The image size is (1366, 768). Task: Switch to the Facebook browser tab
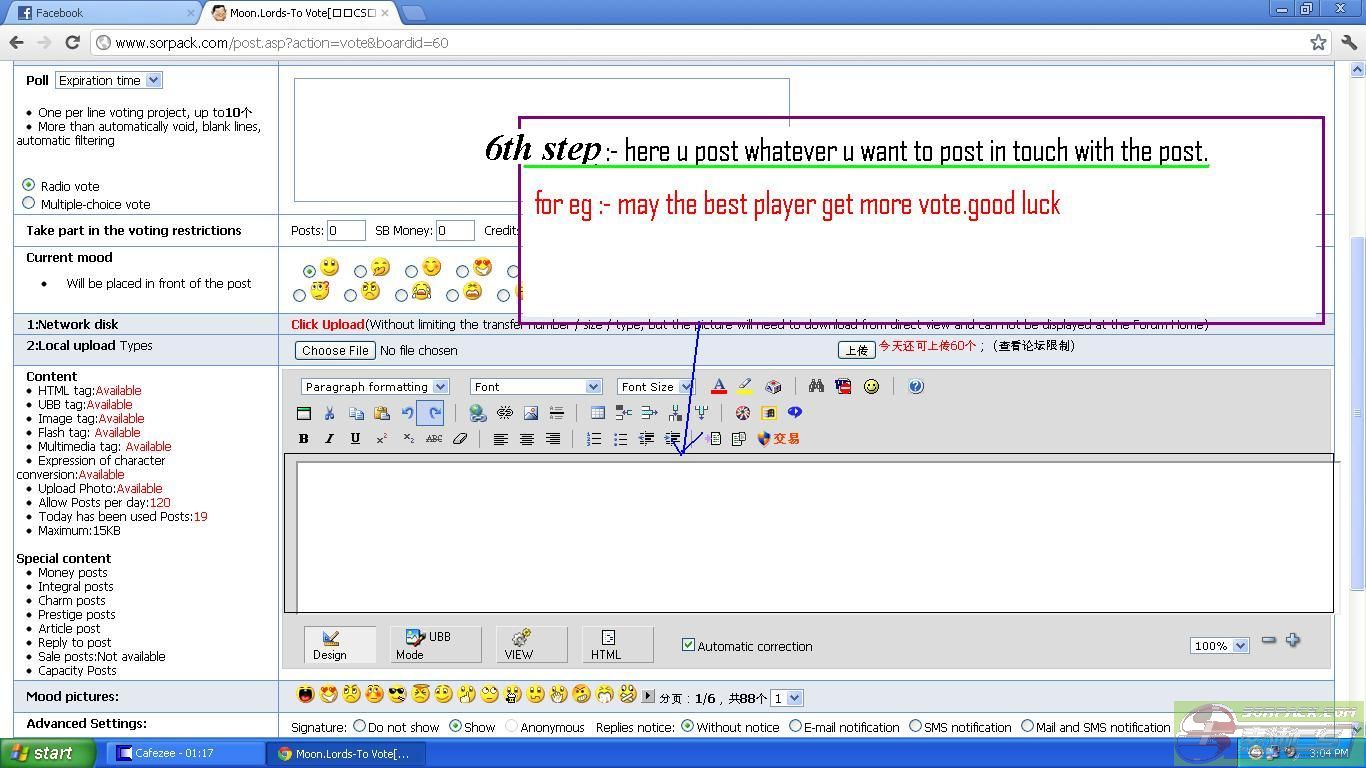click(x=100, y=13)
